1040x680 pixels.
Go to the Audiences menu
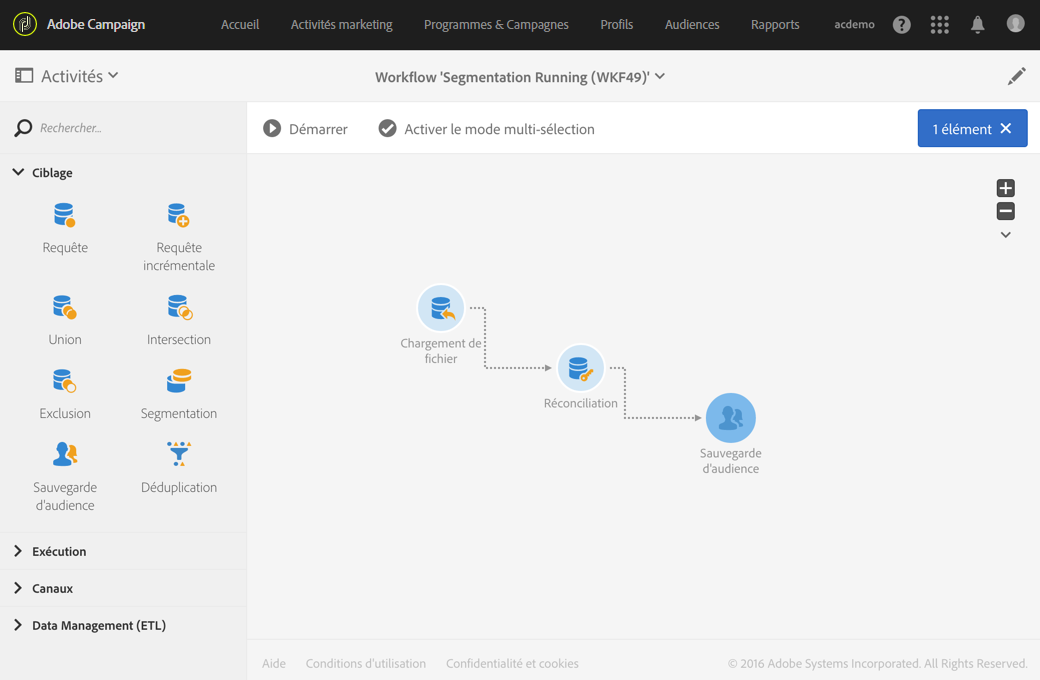692,25
